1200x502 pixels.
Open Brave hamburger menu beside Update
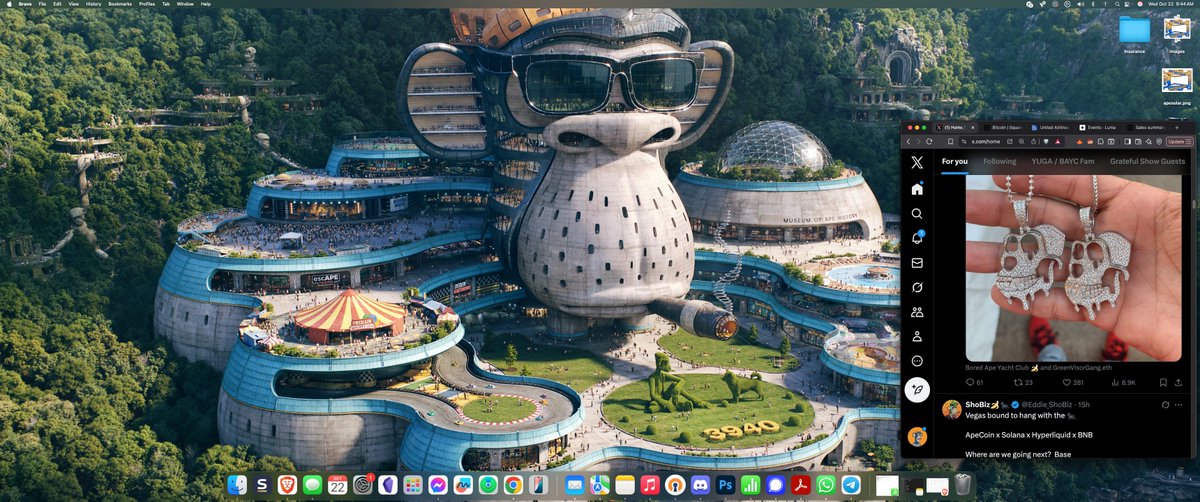pos(1189,142)
